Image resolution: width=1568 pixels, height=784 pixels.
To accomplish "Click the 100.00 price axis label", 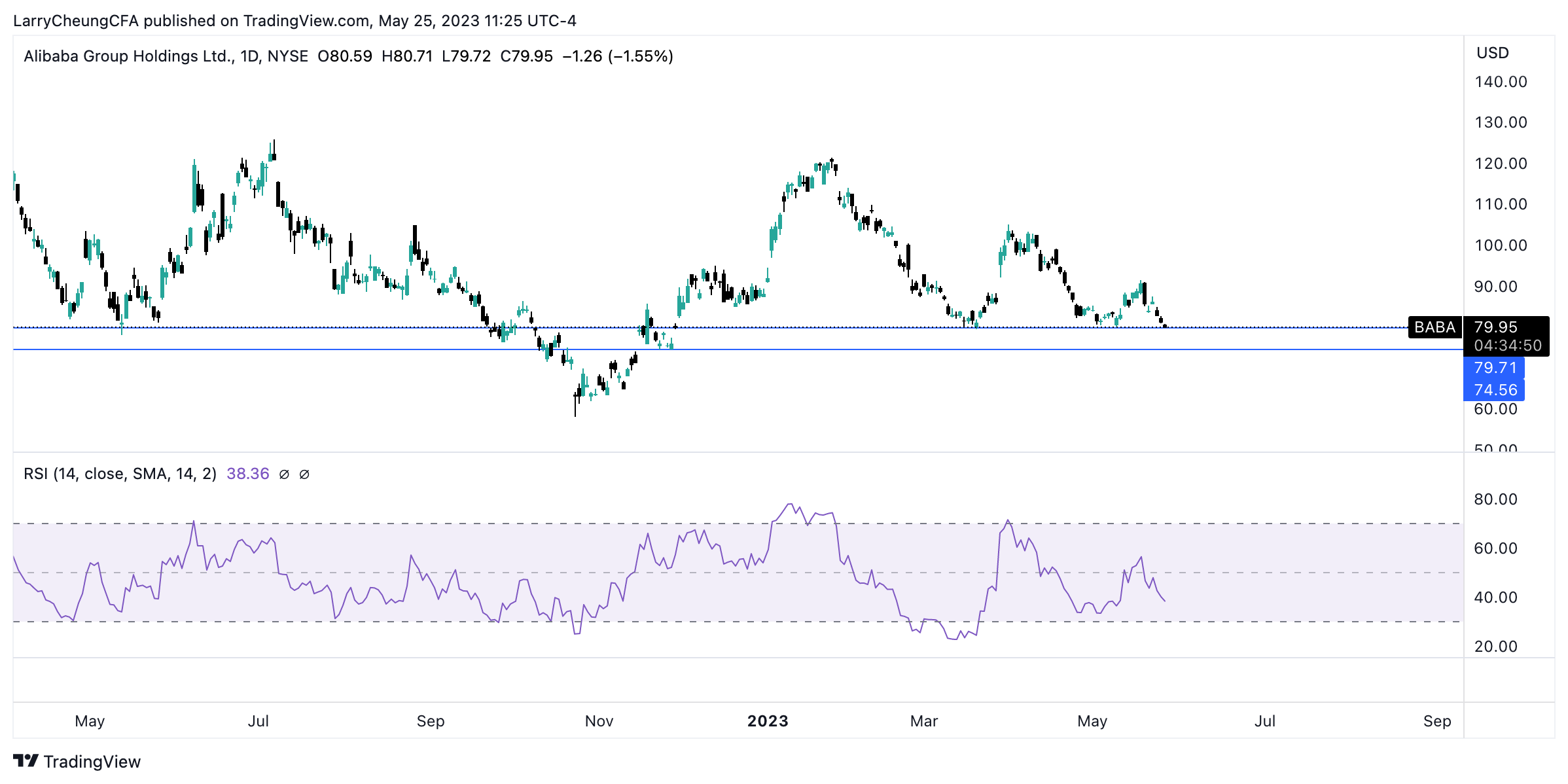I will point(1501,245).
